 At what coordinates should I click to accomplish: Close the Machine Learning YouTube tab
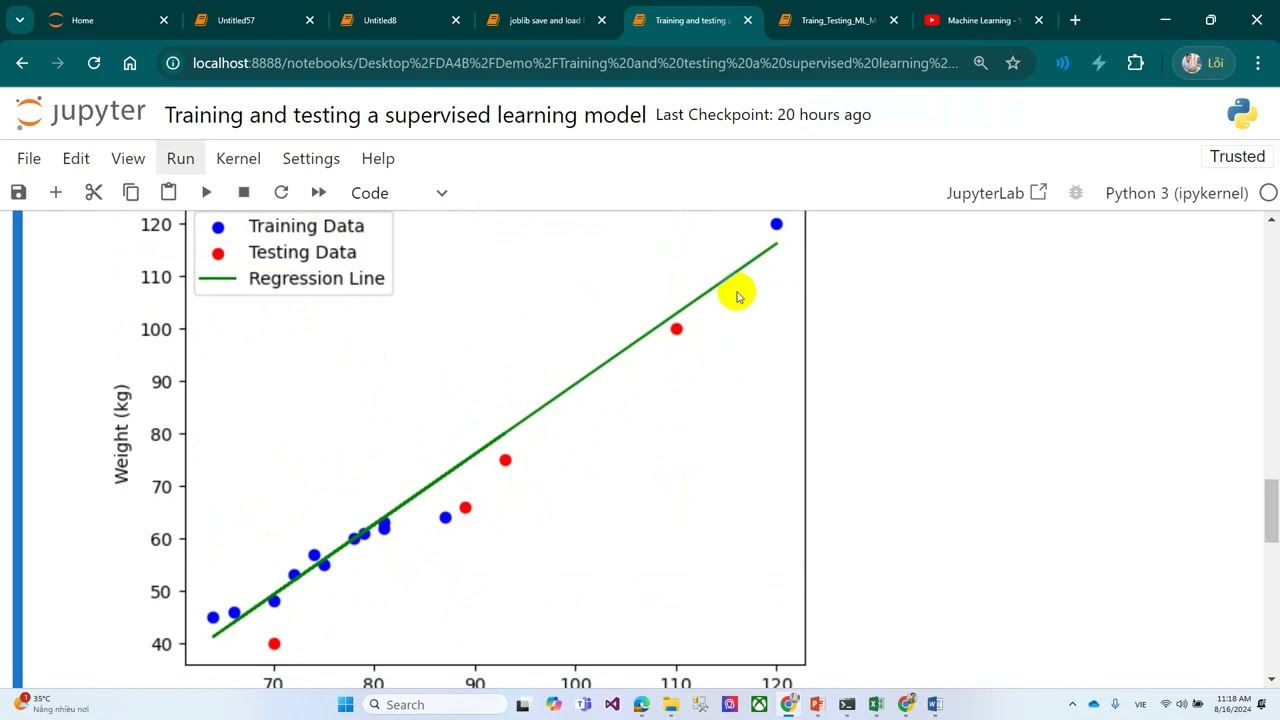[1039, 20]
